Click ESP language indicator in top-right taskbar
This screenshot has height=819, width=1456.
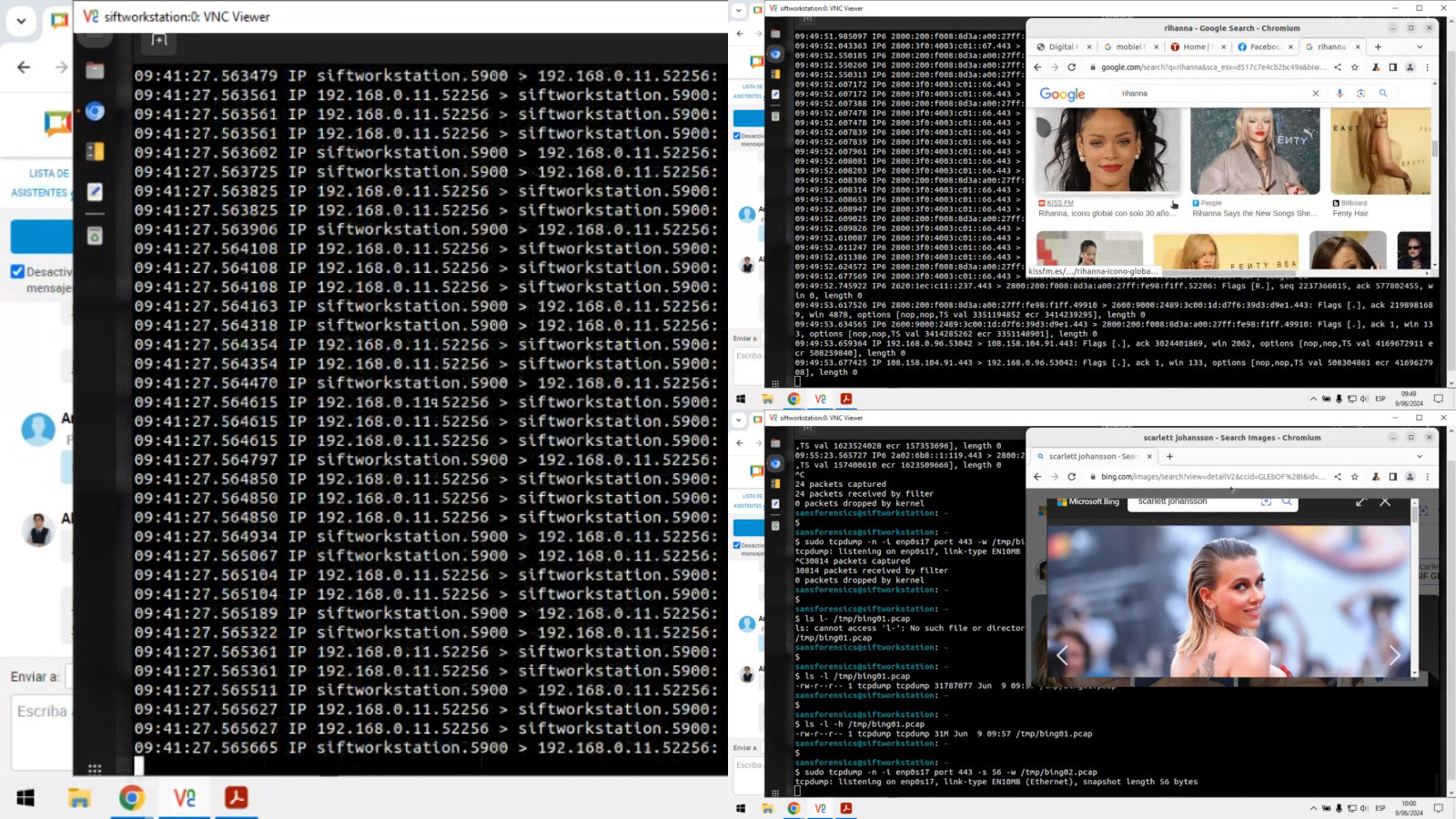[x=1380, y=399]
